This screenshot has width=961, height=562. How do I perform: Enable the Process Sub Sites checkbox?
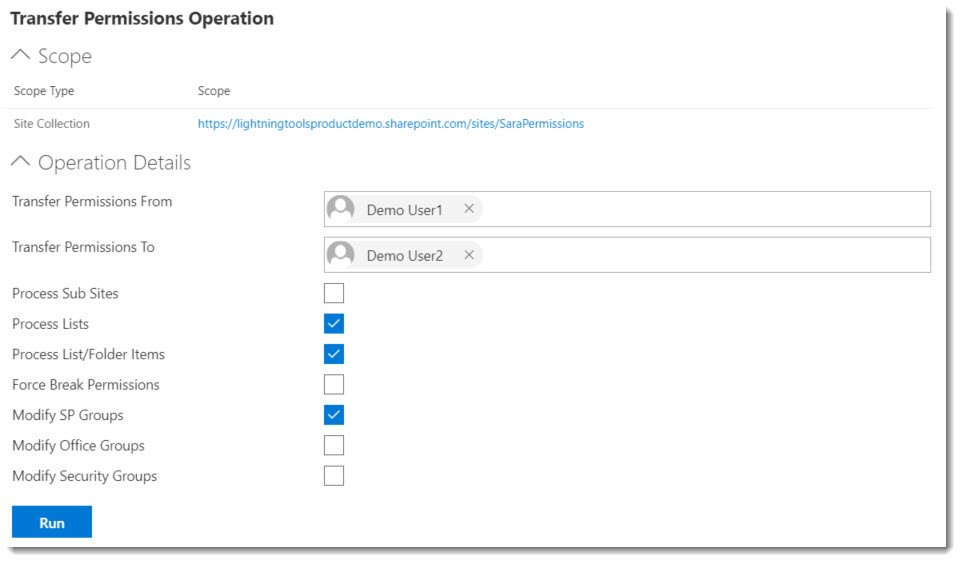[334, 293]
